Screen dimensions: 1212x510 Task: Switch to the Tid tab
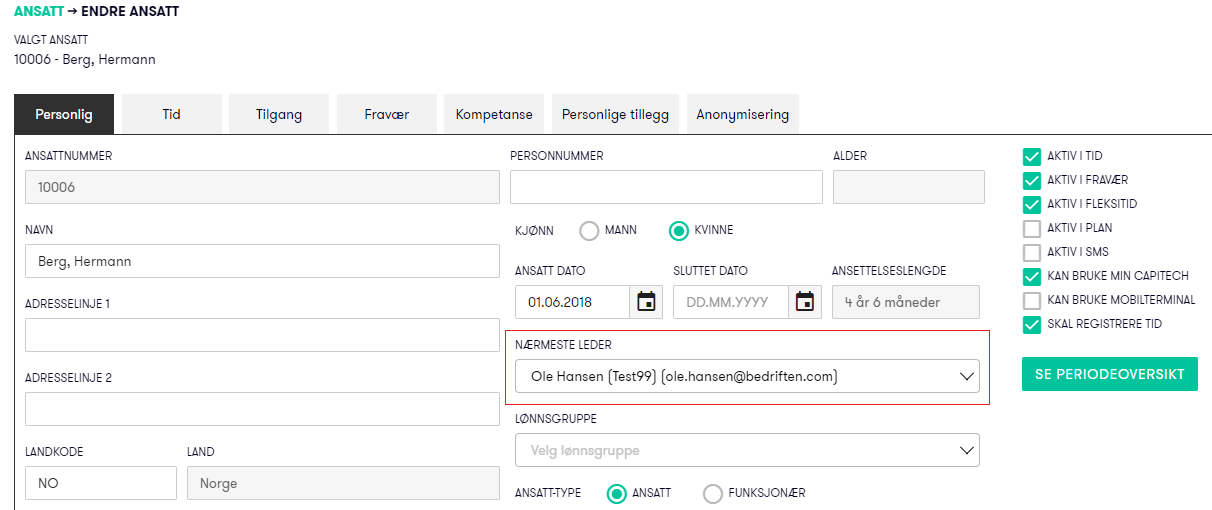tap(171, 114)
